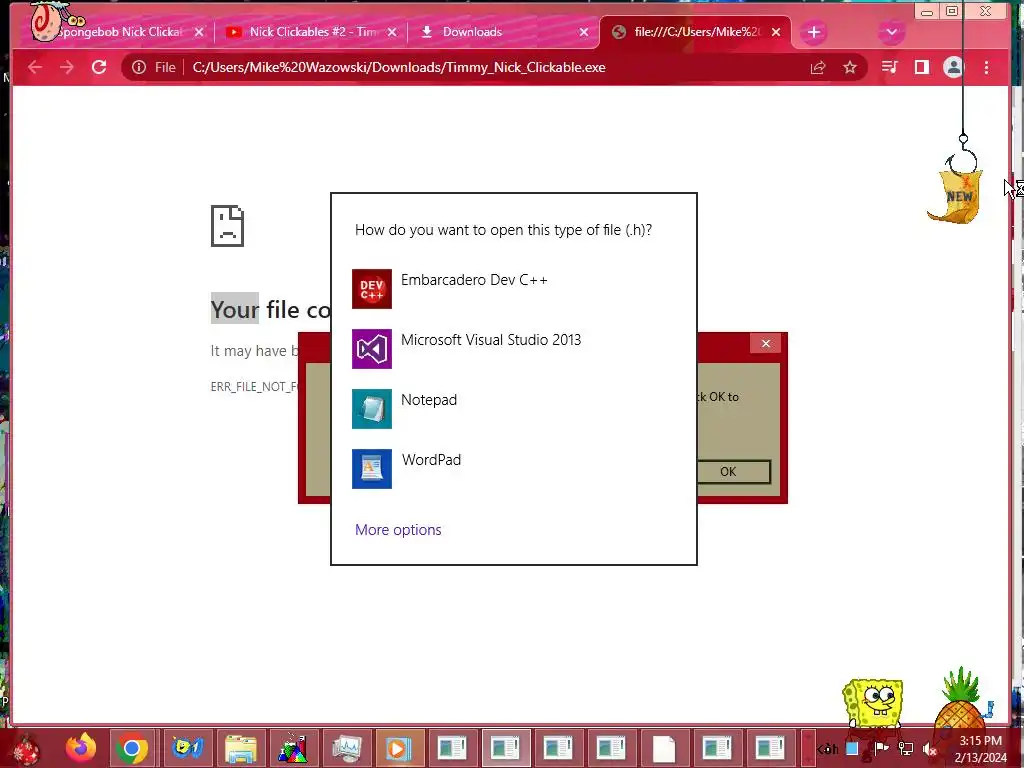Click the highlighted word Your in heading
The width and height of the screenshot is (1024, 768).
pyautogui.click(x=234, y=309)
